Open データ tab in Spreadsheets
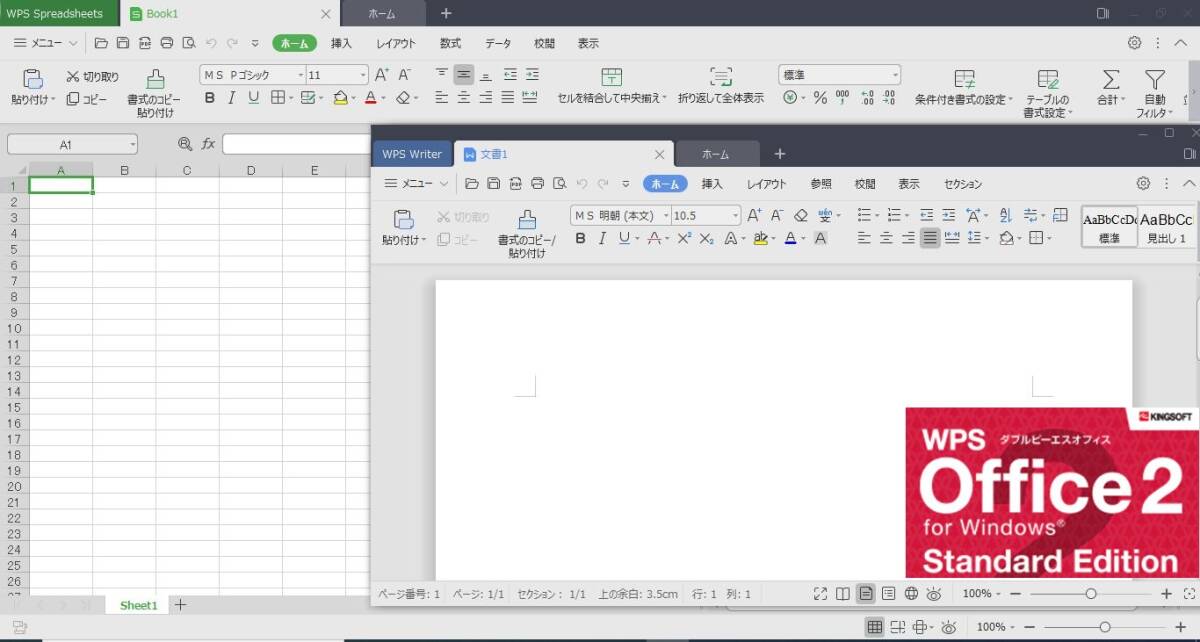1200x642 pixels. pyautogui.click(x=498, y=43)
